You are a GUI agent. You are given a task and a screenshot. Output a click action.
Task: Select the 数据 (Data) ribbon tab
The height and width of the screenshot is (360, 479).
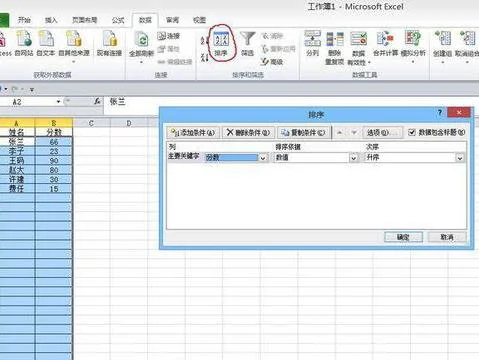pos(145,20)
